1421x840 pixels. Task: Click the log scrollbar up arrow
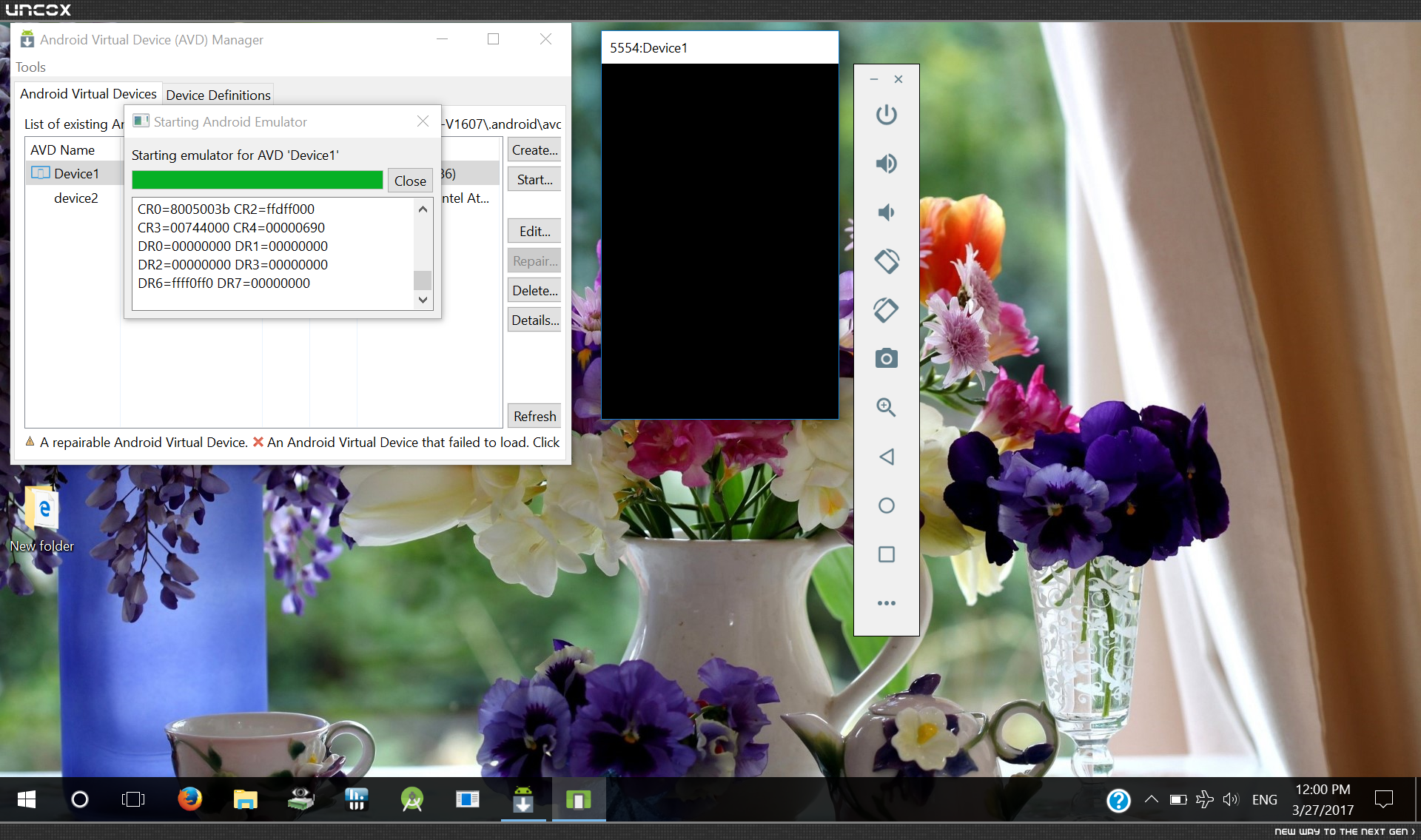click(x=423, y=209)
